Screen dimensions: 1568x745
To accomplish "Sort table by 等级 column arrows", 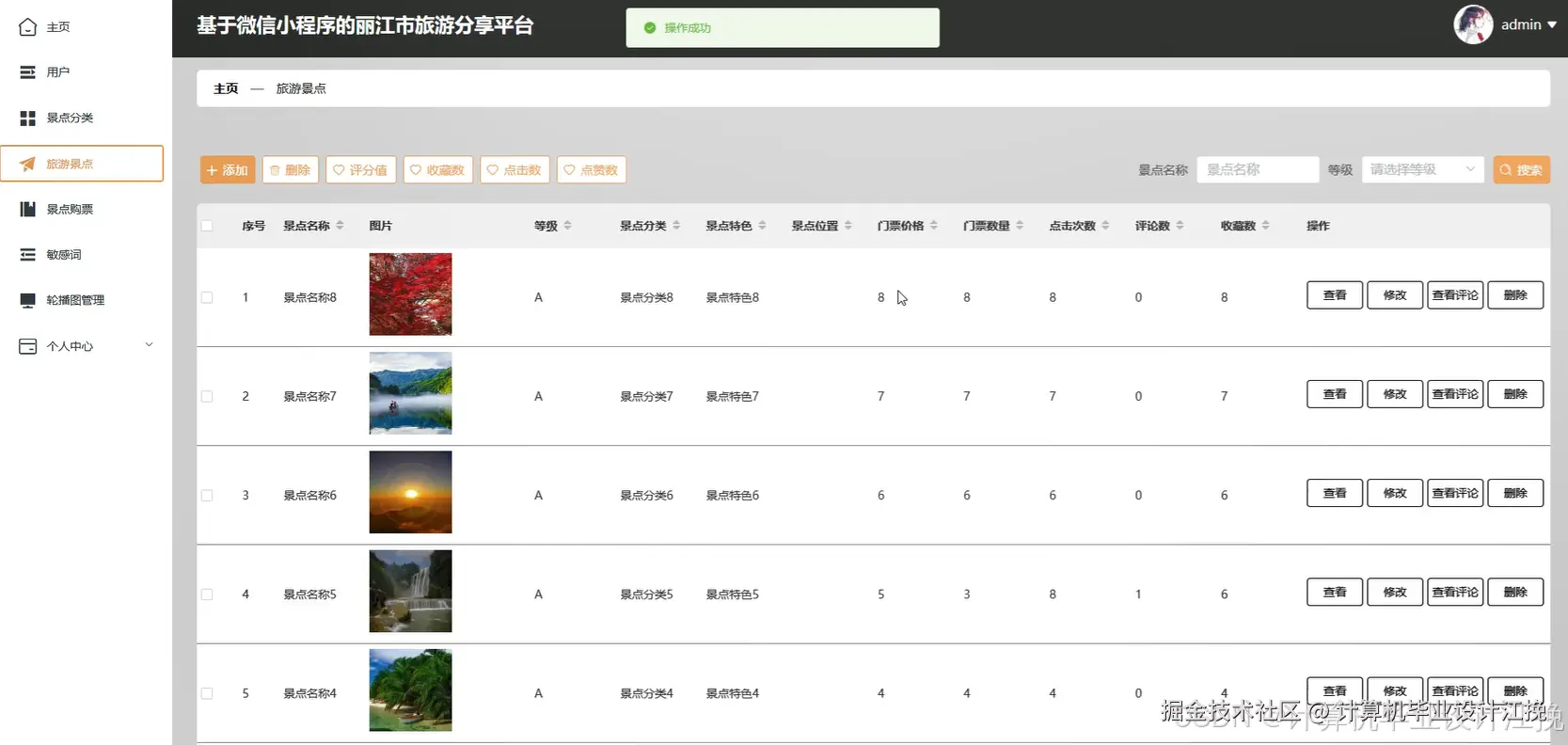I will point(567,226).
